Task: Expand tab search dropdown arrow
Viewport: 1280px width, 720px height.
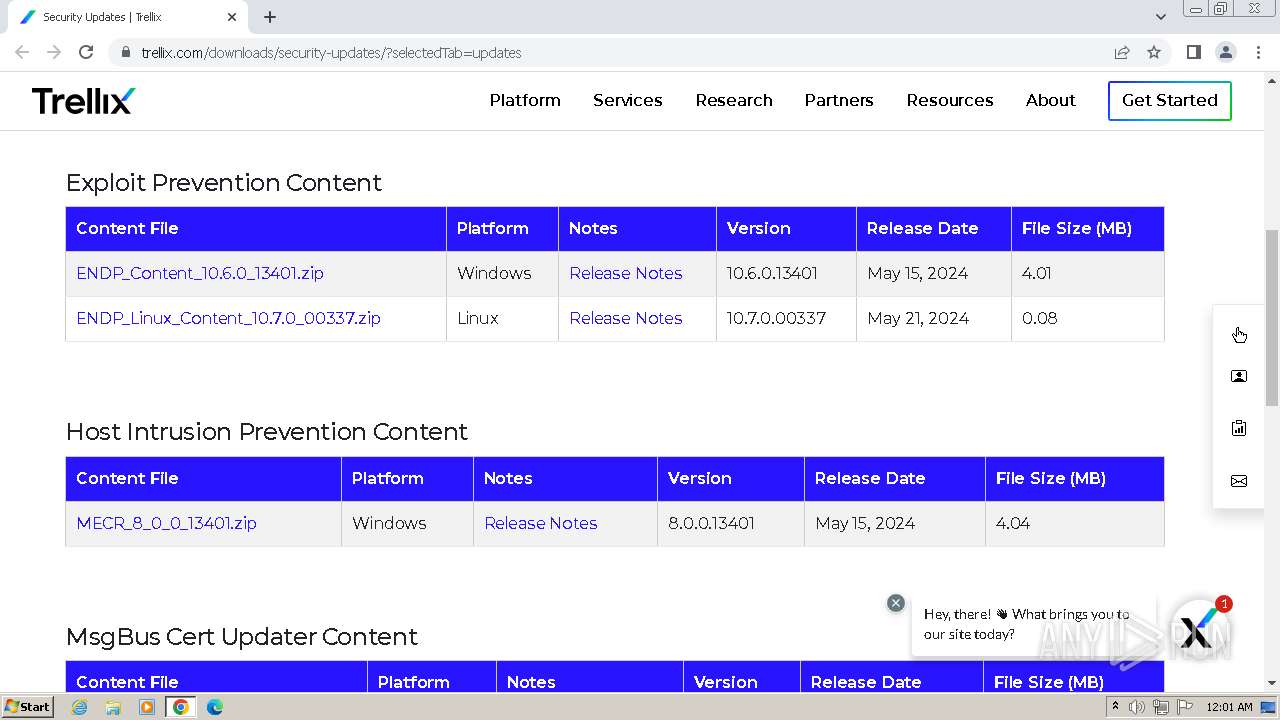Action: tap(1161, 17)
